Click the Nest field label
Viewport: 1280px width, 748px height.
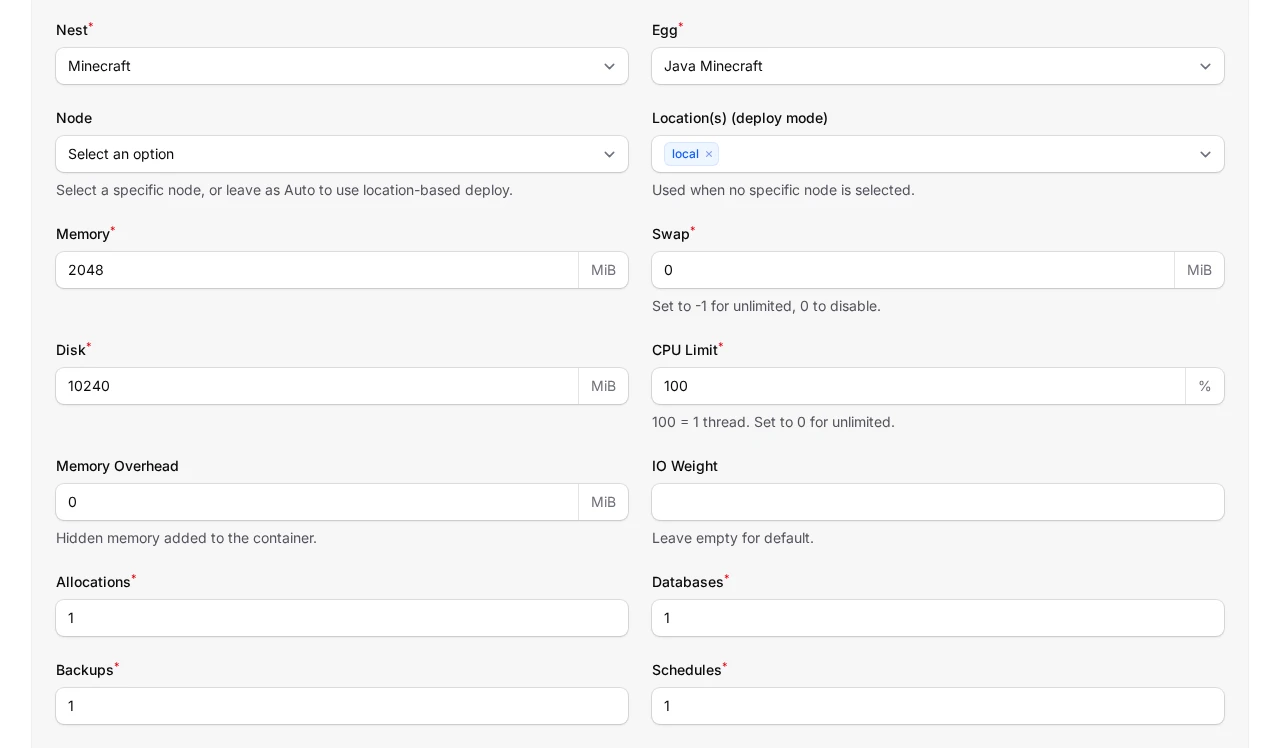(72, 30)
